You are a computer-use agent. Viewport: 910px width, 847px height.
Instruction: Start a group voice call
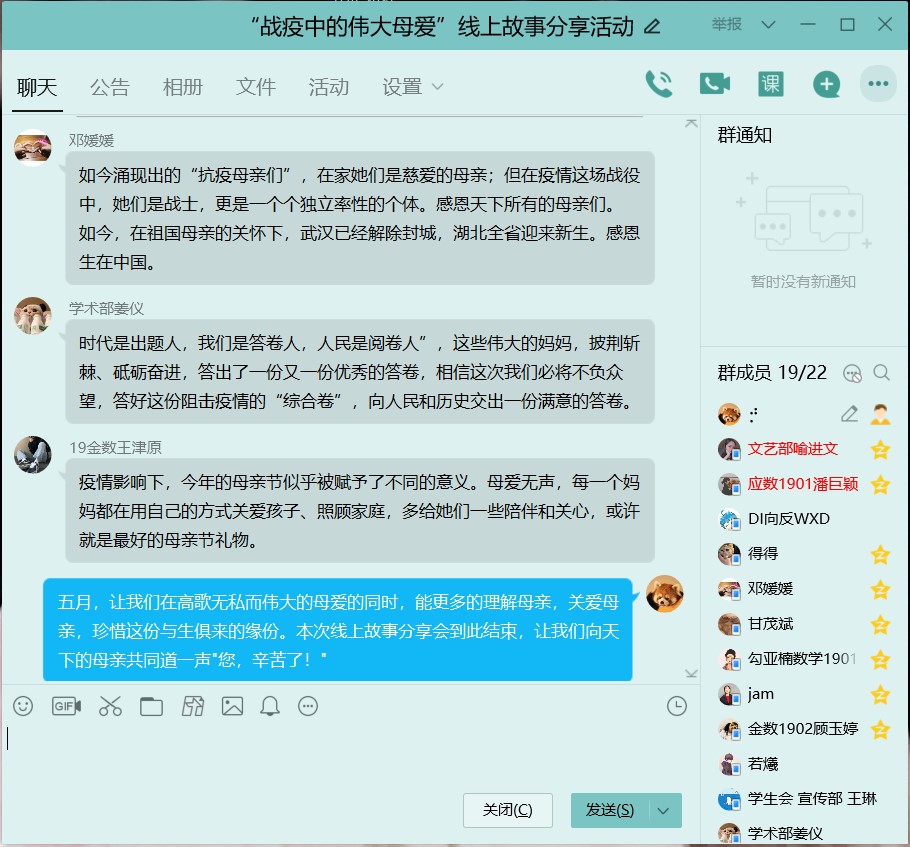[x=659, y=84]
